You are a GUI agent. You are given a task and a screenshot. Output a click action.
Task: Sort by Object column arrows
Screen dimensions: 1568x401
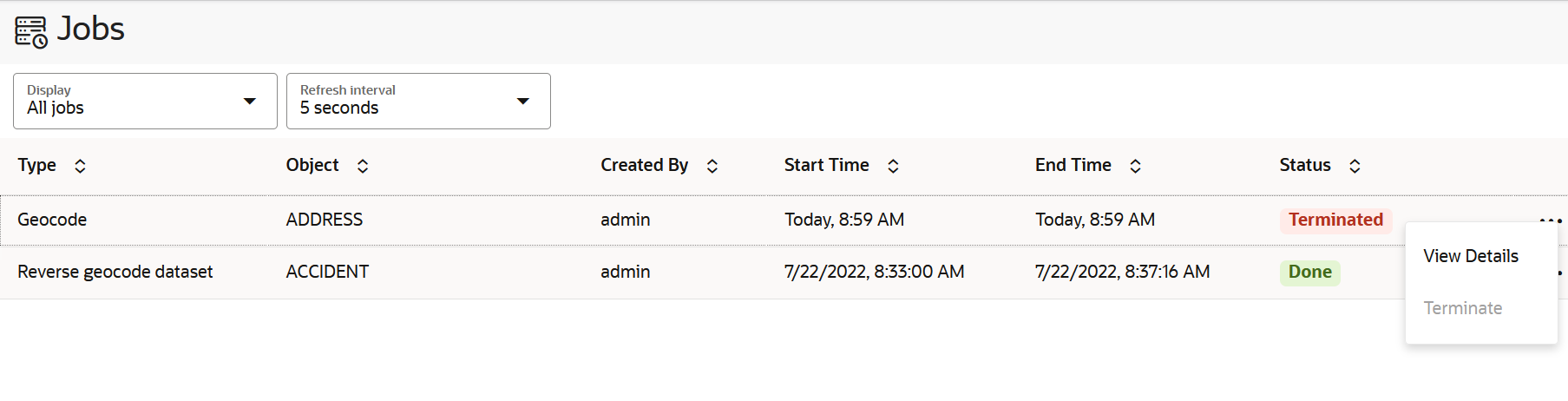(363, 166)
